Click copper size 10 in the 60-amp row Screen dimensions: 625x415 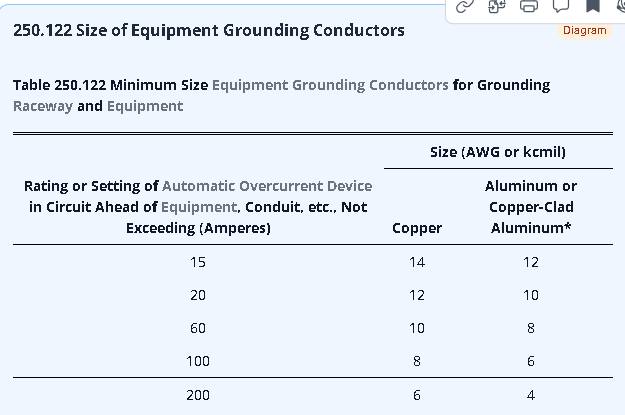click(x=417, y=328)
